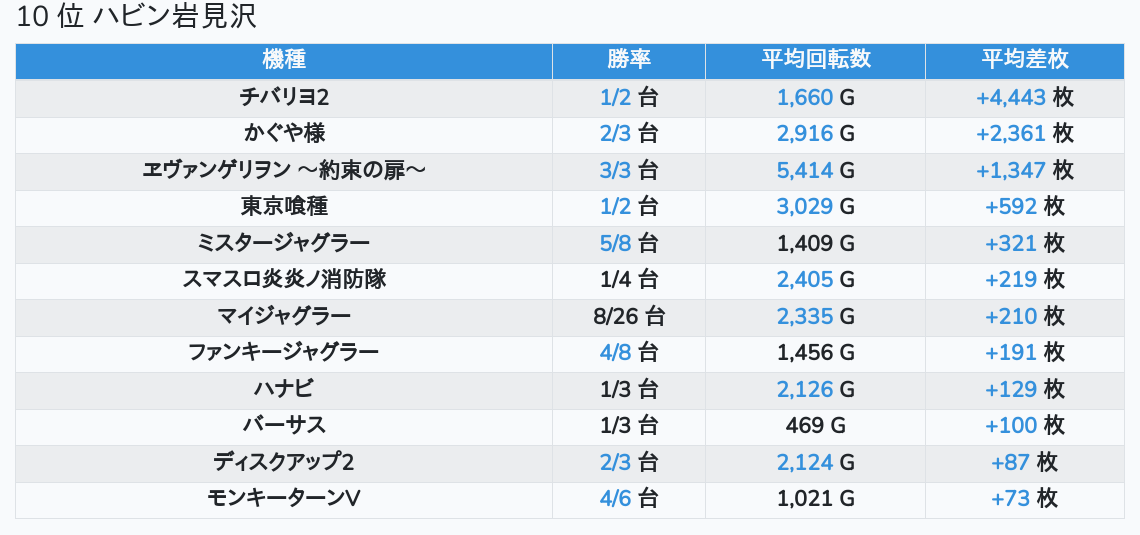This screenshot has height=535, width=1140.
Task: Click the ミスタージャグラー entry
Action: [x=284, y=243]
